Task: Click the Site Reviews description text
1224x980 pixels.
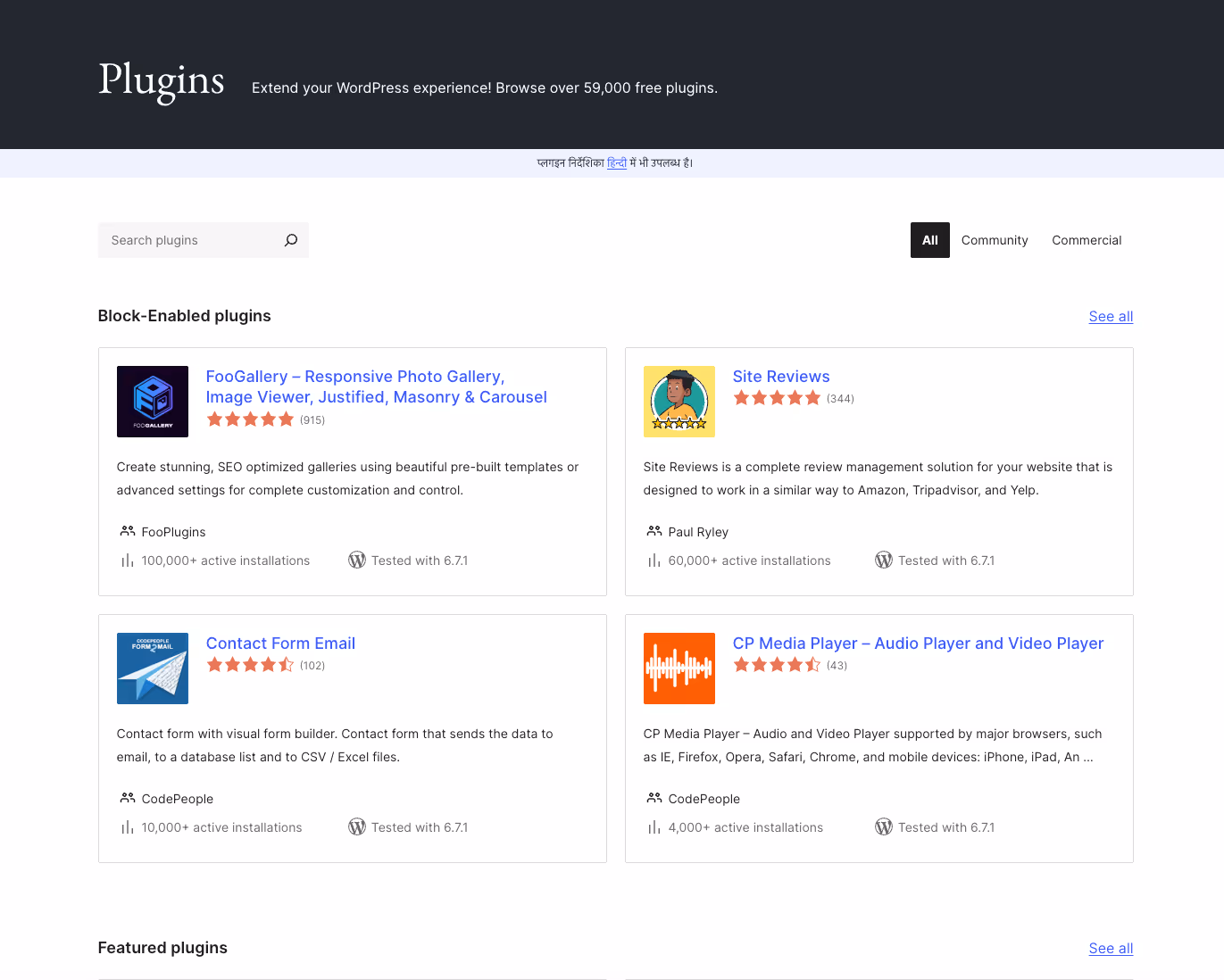Action: click(x=878, y=478)
